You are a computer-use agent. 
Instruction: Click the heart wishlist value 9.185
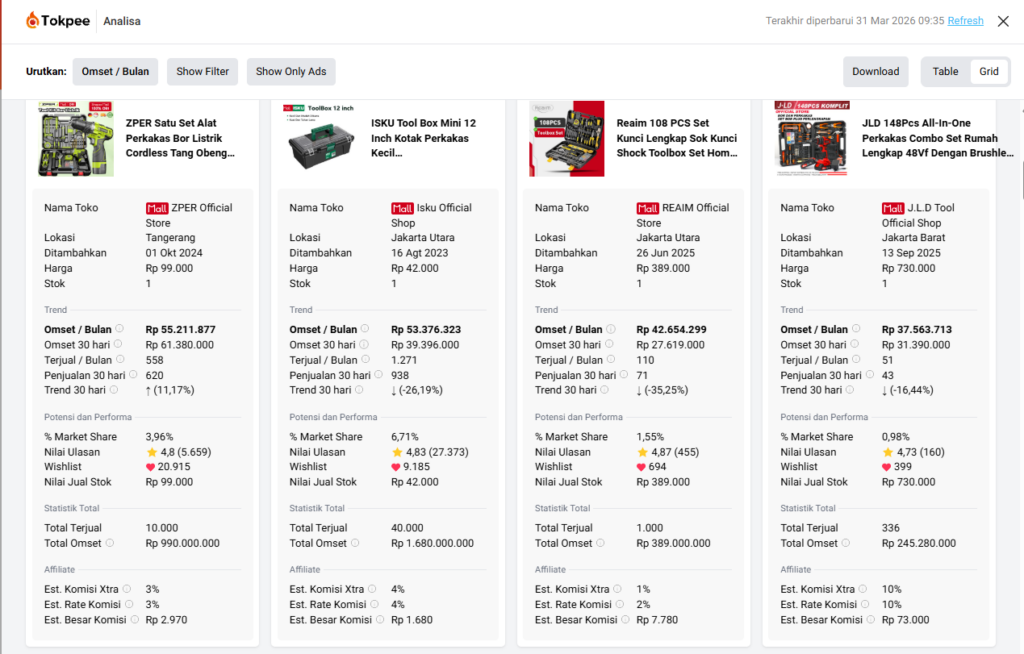click(x=411, y=466)
